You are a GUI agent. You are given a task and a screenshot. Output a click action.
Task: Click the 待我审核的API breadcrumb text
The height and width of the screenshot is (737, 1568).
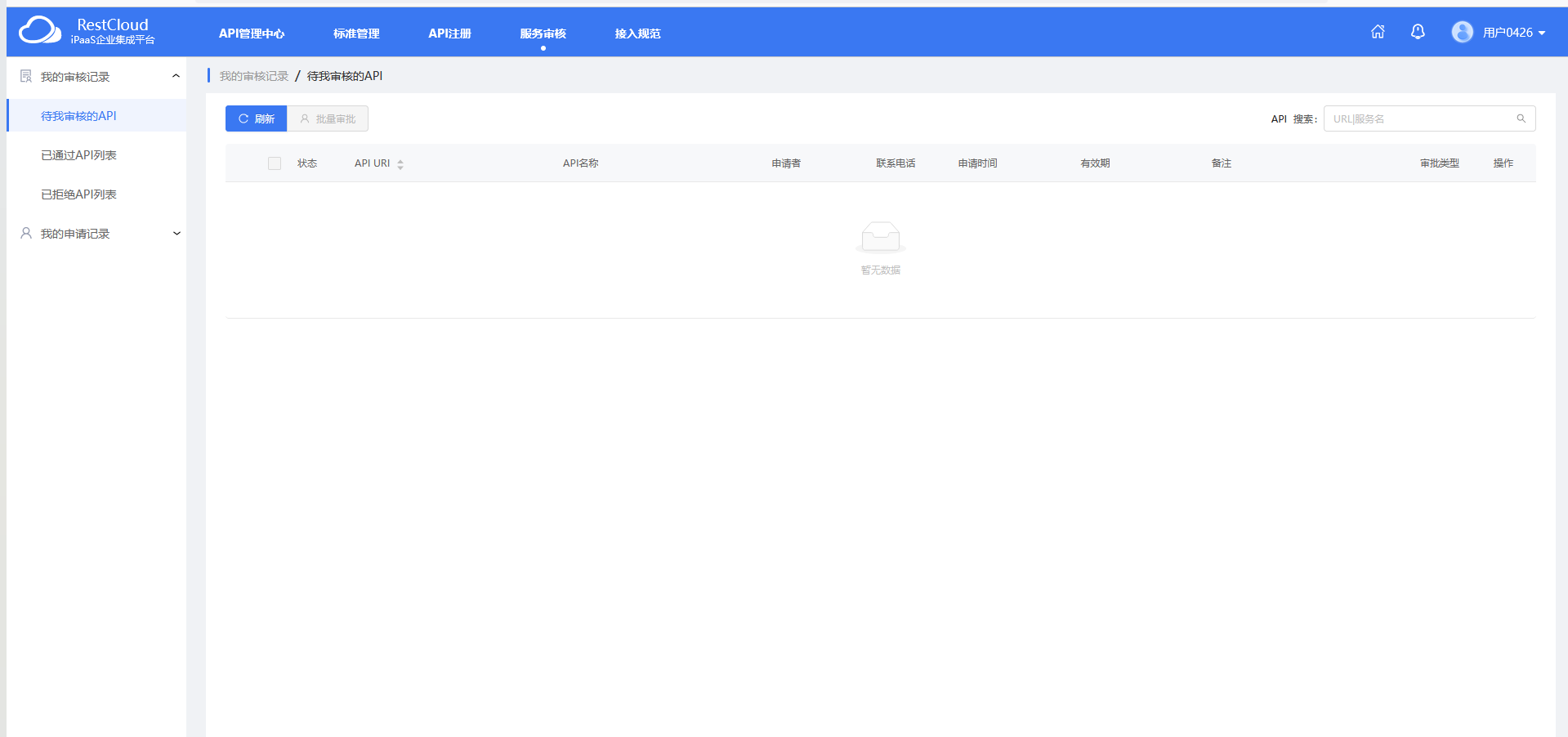click(x=345, y=76)
